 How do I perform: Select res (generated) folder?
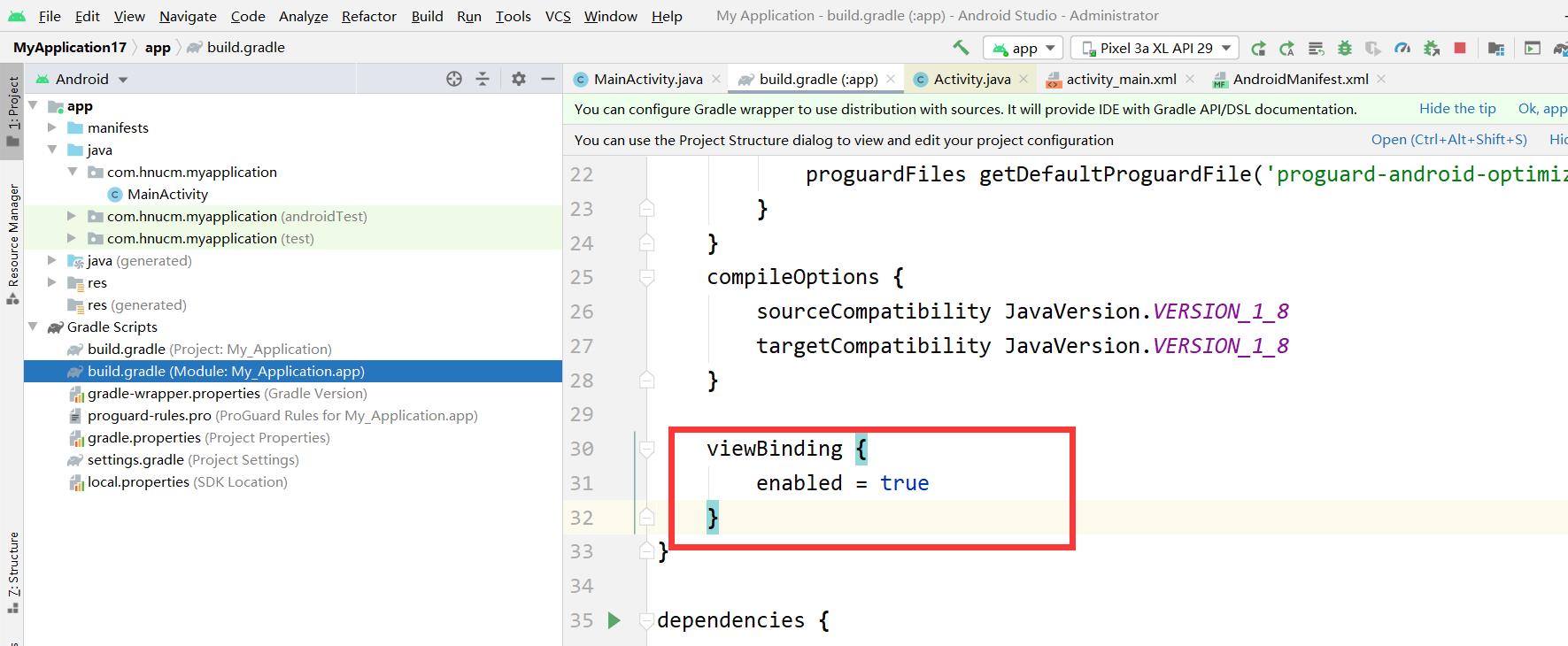(x=293, y=304)
